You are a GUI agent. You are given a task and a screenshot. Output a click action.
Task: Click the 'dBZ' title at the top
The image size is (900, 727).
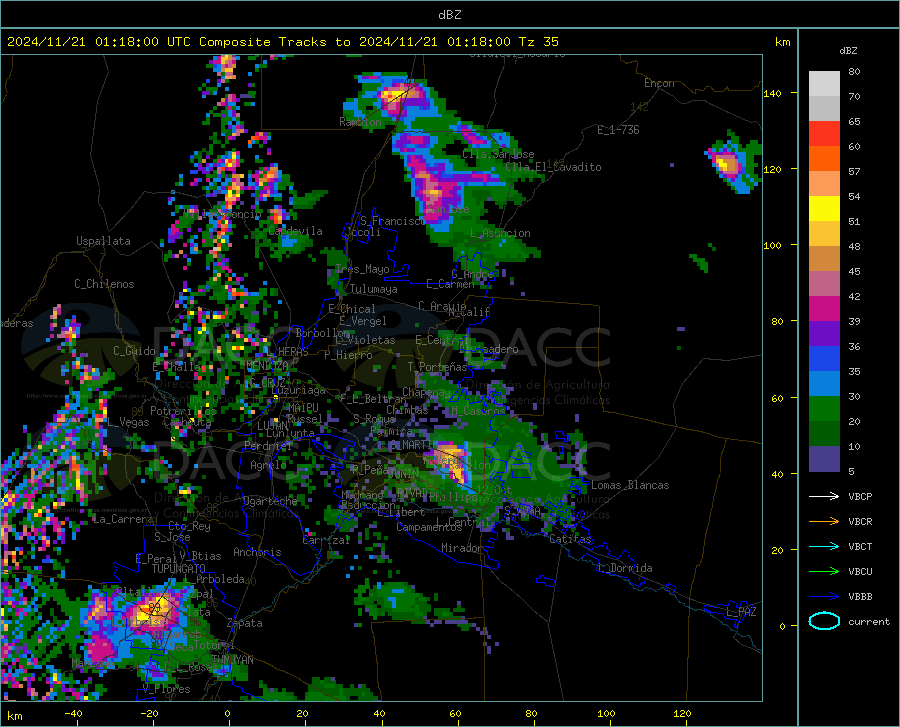click(x=449, y=15)
